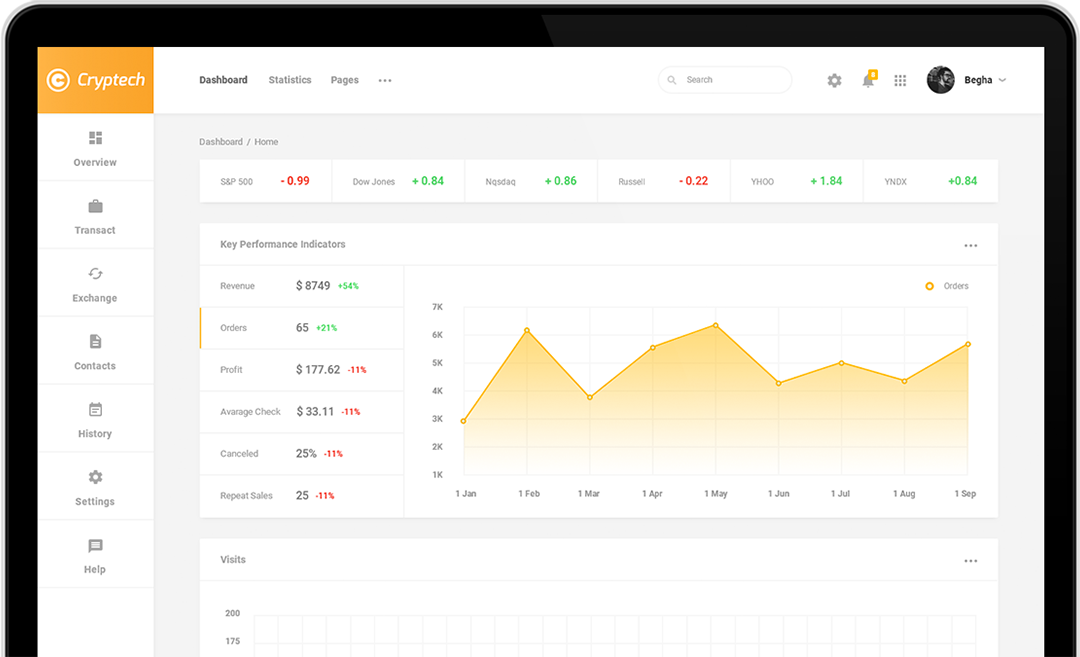Go to the Pages menu item
Image resolution: width=1080 pixels, height=657 pixels.
pos(344,80)
